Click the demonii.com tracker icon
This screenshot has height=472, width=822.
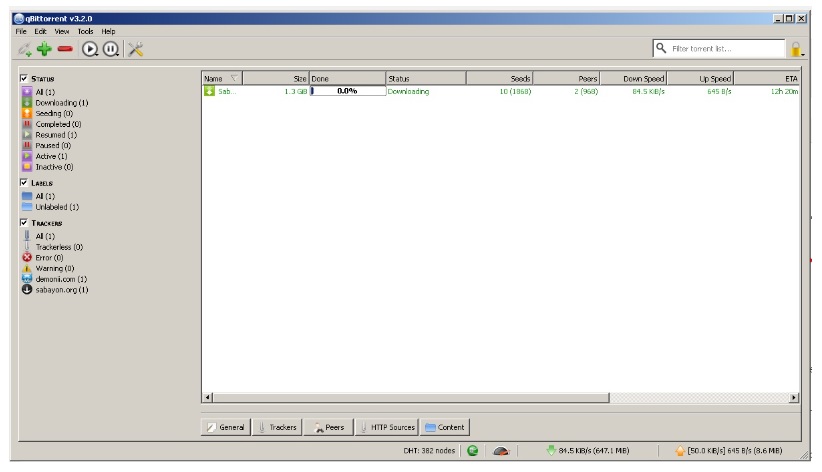pyautogui.click(x=27, y=279)
